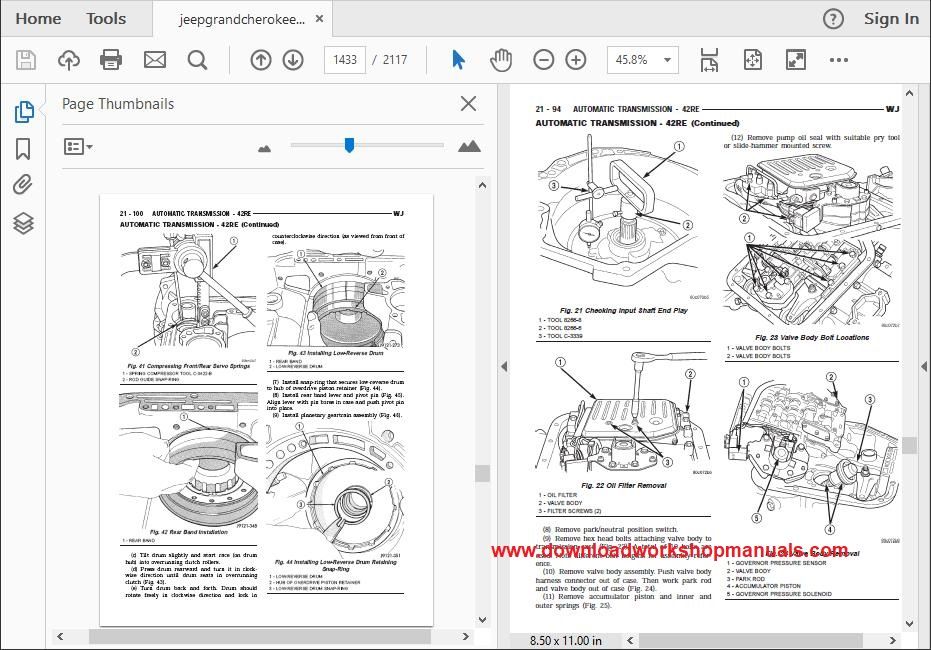Click document horizontal scroll left arrow
Viewport: 931px width, 650px height.
point(631,641)
